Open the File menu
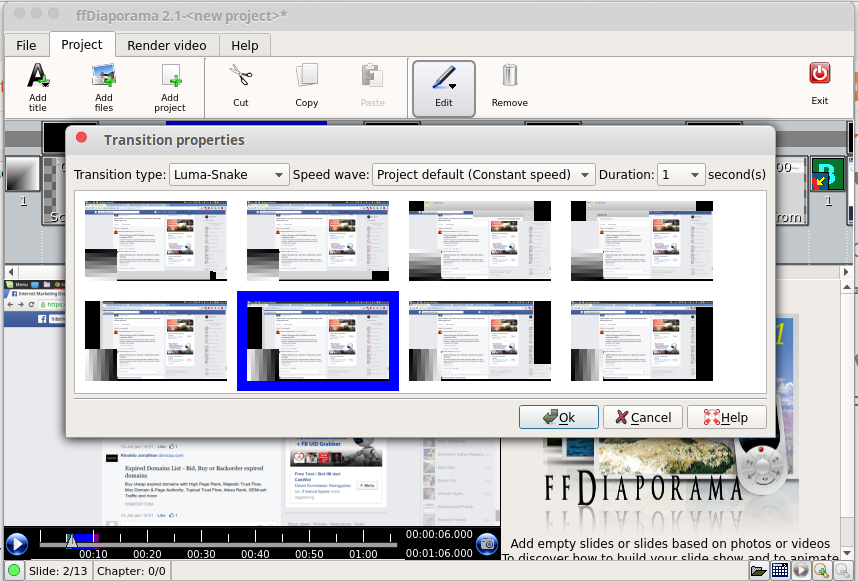 click(25, 45)
